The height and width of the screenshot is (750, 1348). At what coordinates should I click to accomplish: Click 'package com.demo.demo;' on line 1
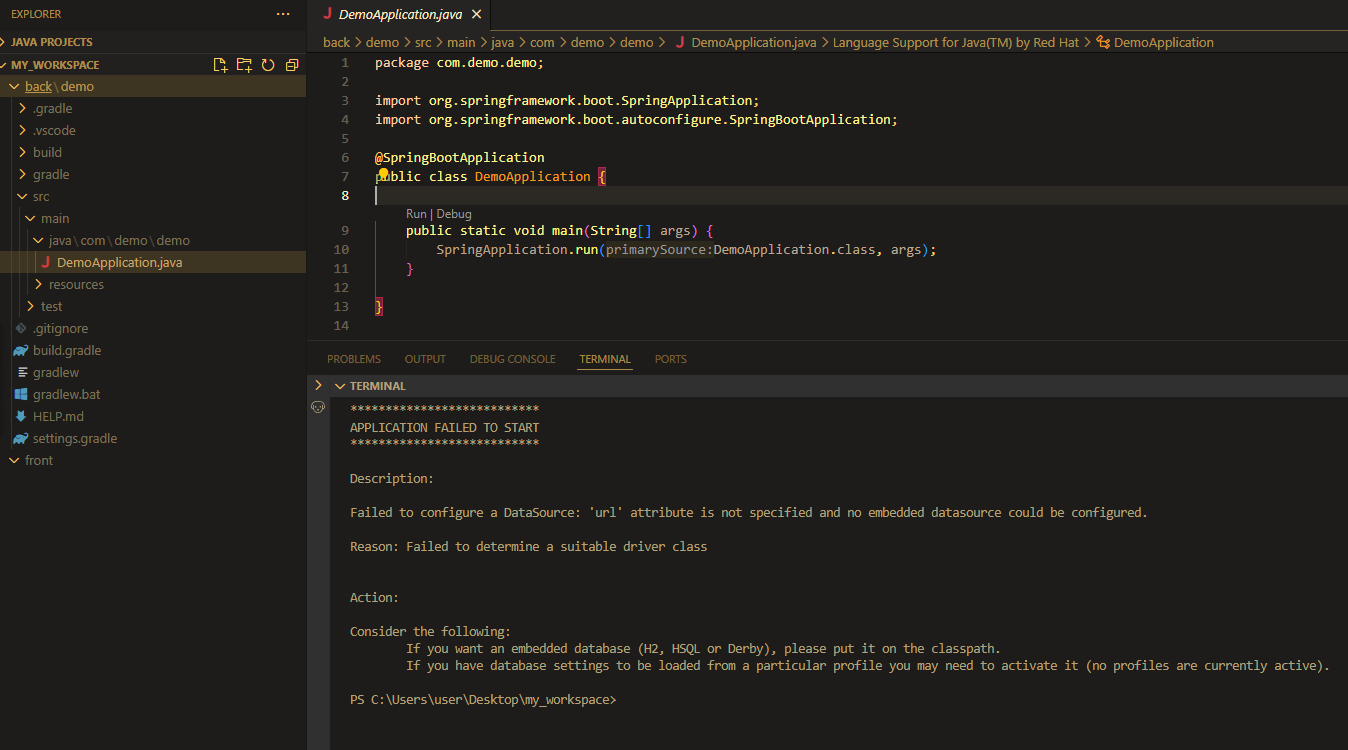pos(459,62)
